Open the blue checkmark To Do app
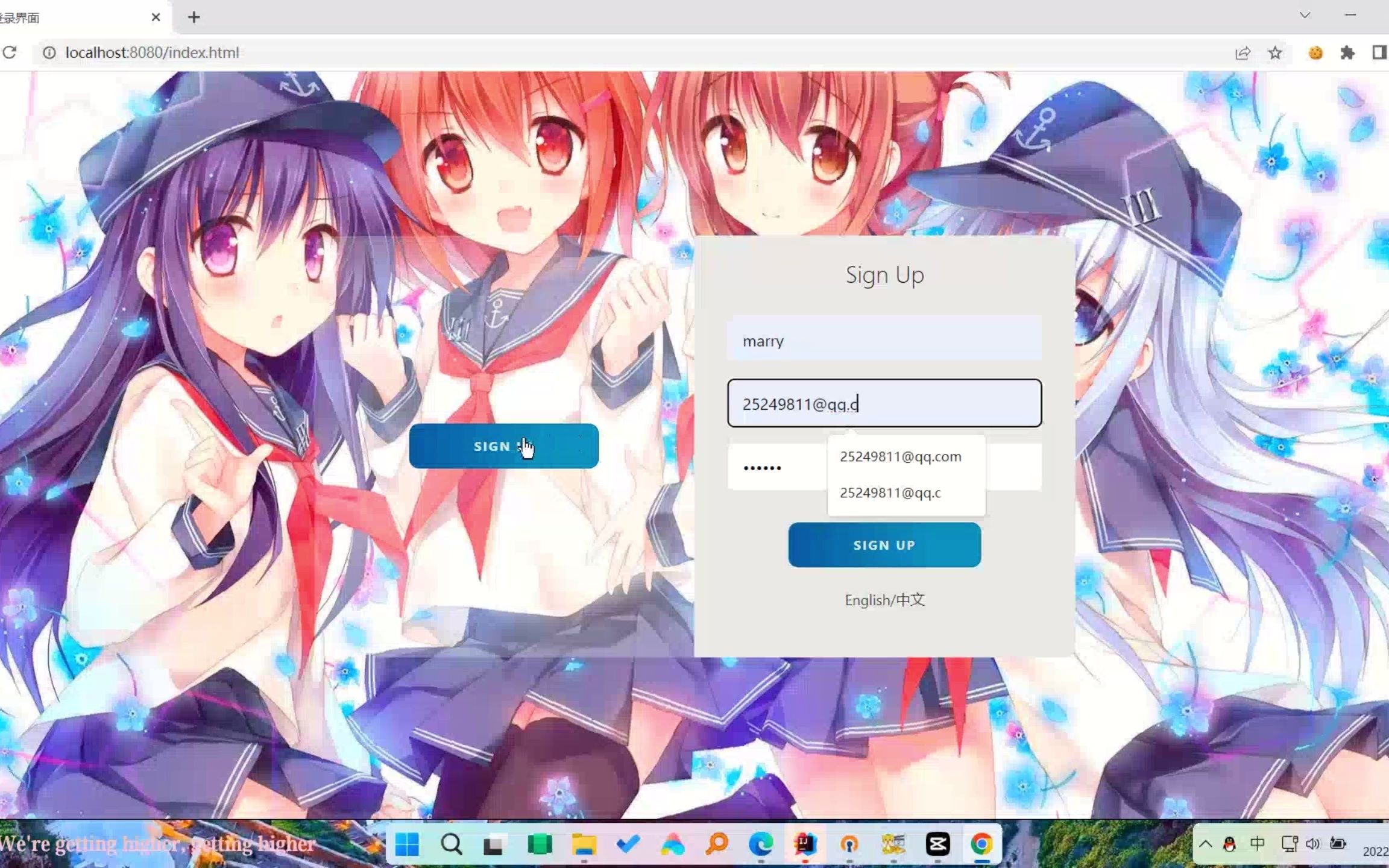This screenshot has height=868, width=1389. click(x=628, y=844)
